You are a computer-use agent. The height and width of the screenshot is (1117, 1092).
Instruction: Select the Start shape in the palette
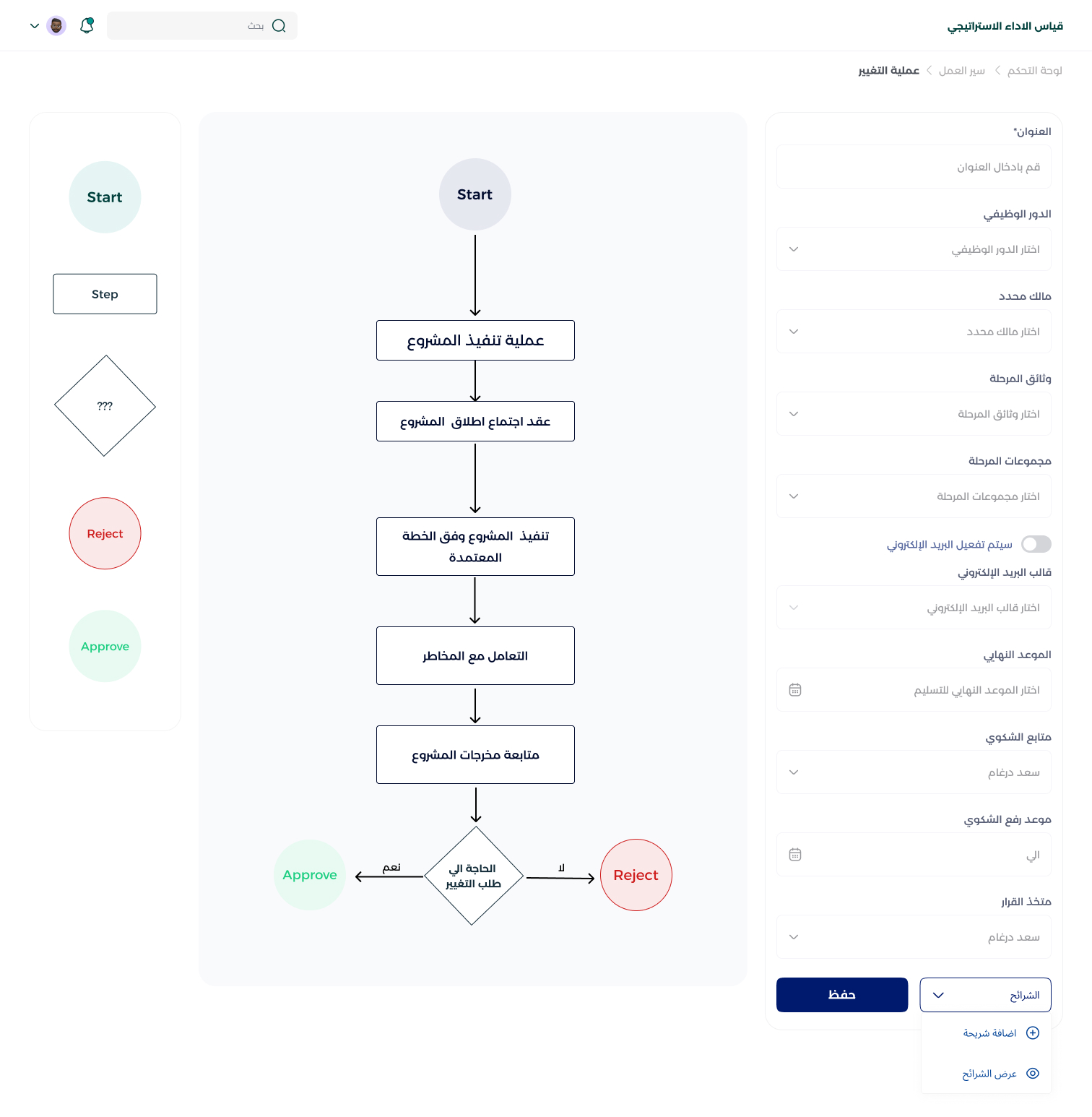click(105, 197)
